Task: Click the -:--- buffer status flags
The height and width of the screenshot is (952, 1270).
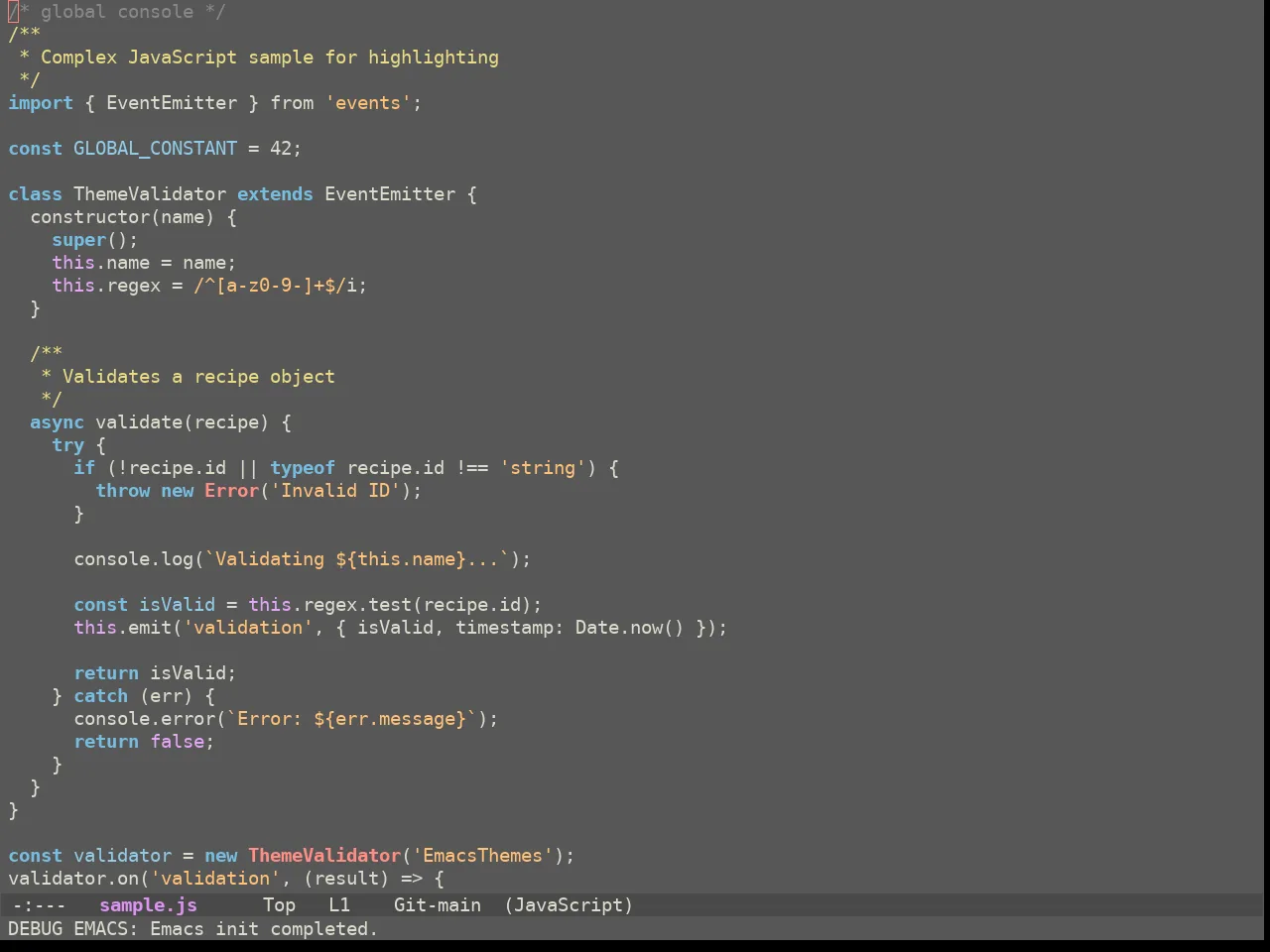Action: [x=40, y=904]
